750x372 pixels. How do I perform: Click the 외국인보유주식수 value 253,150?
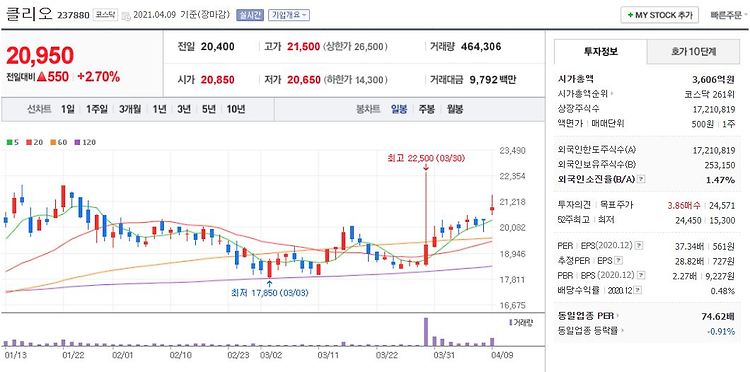click(x=720, y=164)
